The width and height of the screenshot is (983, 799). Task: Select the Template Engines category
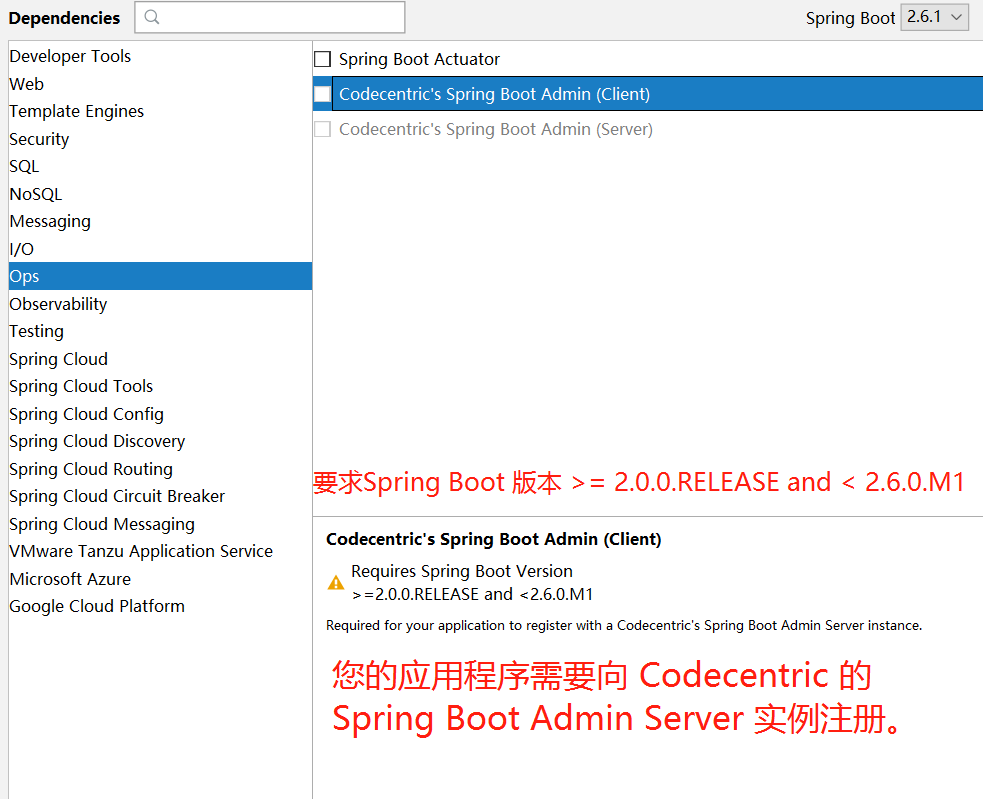[76, 111]
